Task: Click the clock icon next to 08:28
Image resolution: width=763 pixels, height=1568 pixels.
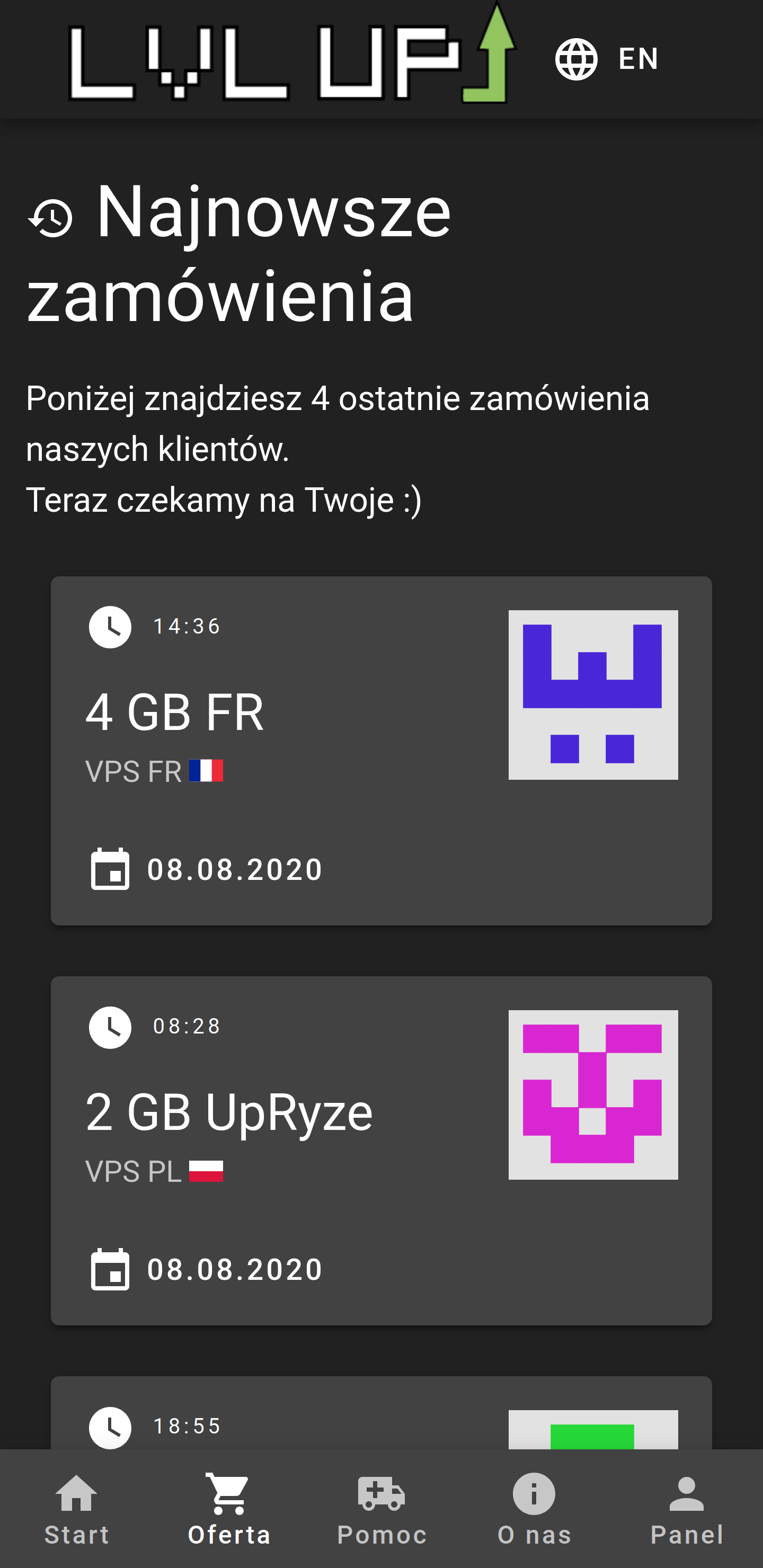Action: [110, 1027]
